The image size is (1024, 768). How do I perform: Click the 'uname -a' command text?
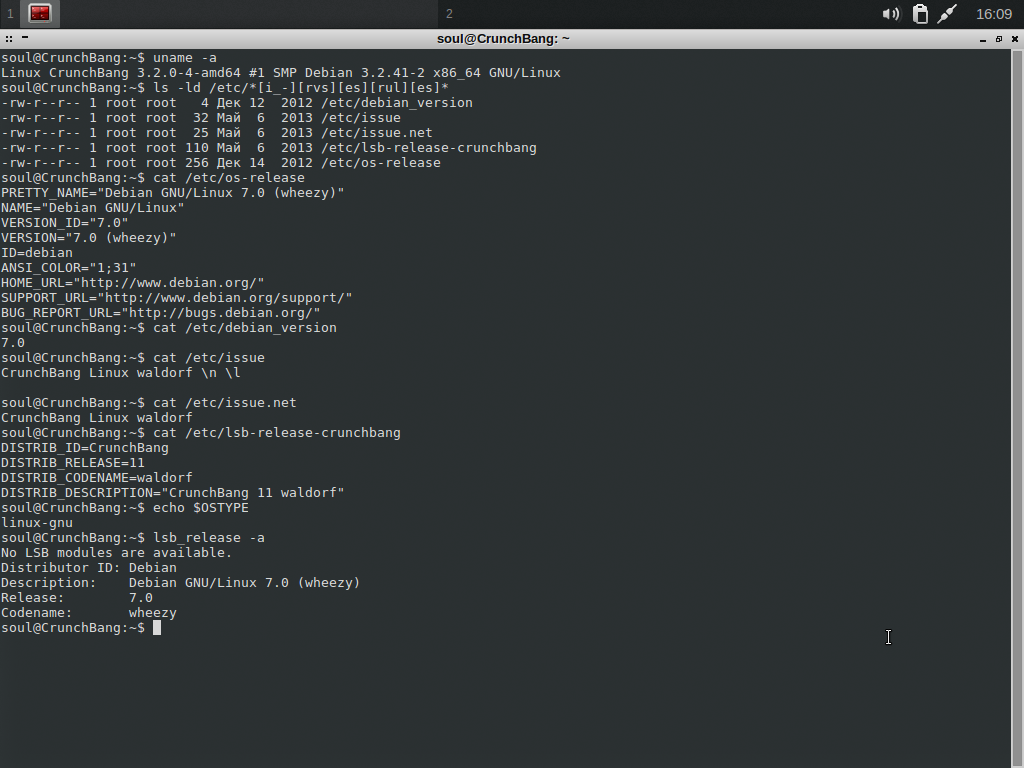185,57
